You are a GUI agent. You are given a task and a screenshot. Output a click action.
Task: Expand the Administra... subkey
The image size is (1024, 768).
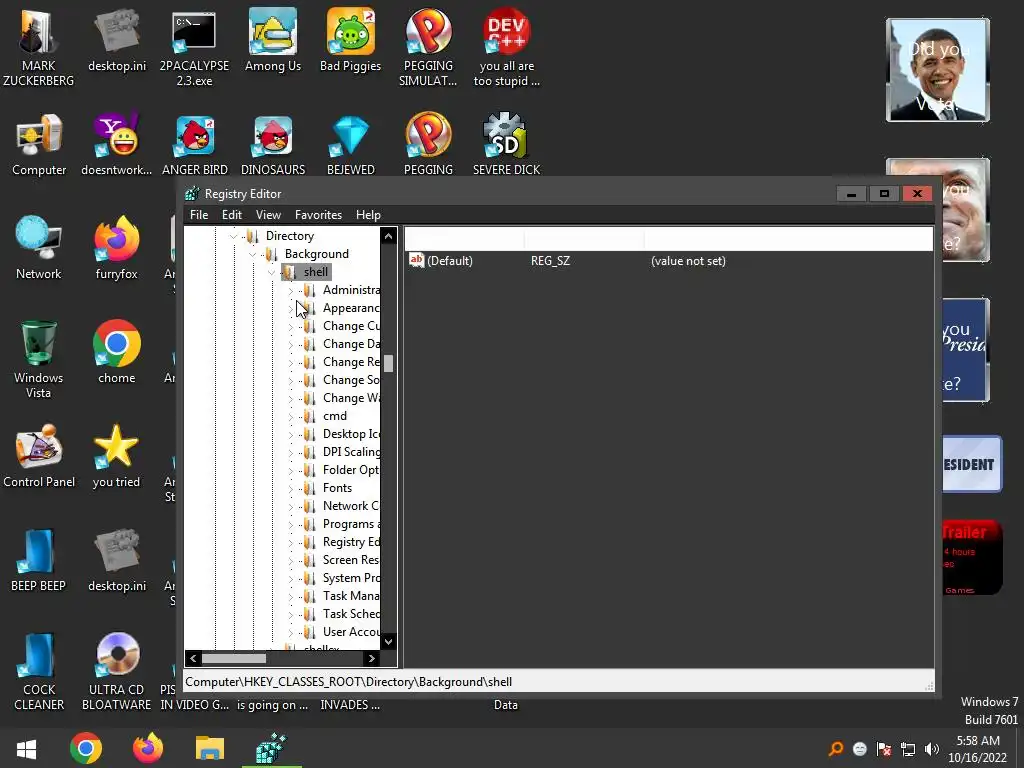[x=291, y=291]
